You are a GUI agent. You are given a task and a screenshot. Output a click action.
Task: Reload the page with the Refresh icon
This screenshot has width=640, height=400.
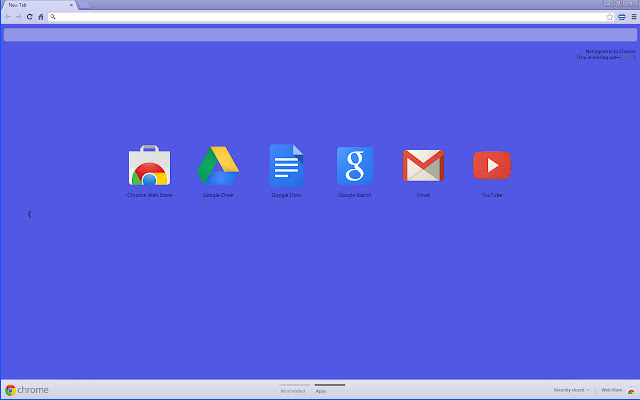coord(29,17)
